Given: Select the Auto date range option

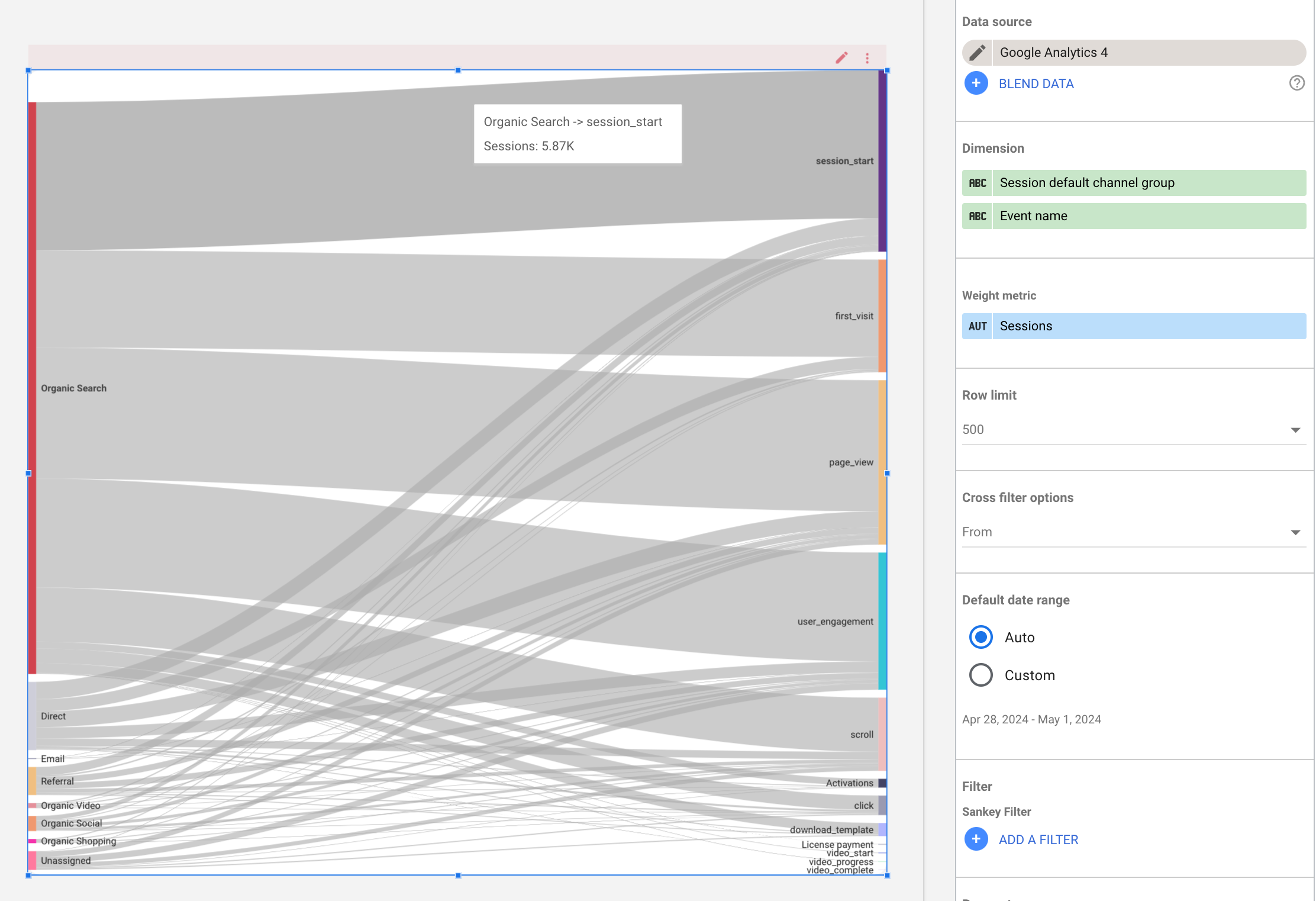Looking at the screenshot, I should pos(981,638).
